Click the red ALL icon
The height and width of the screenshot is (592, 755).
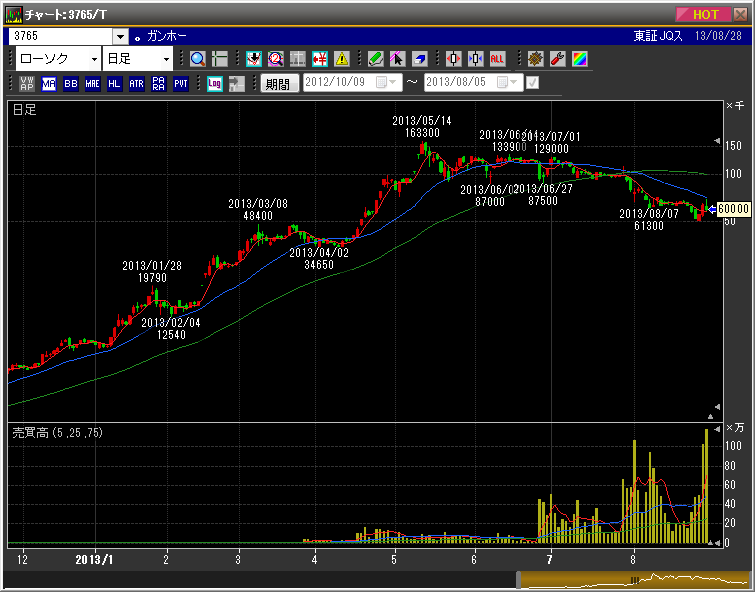click(497, 59)
